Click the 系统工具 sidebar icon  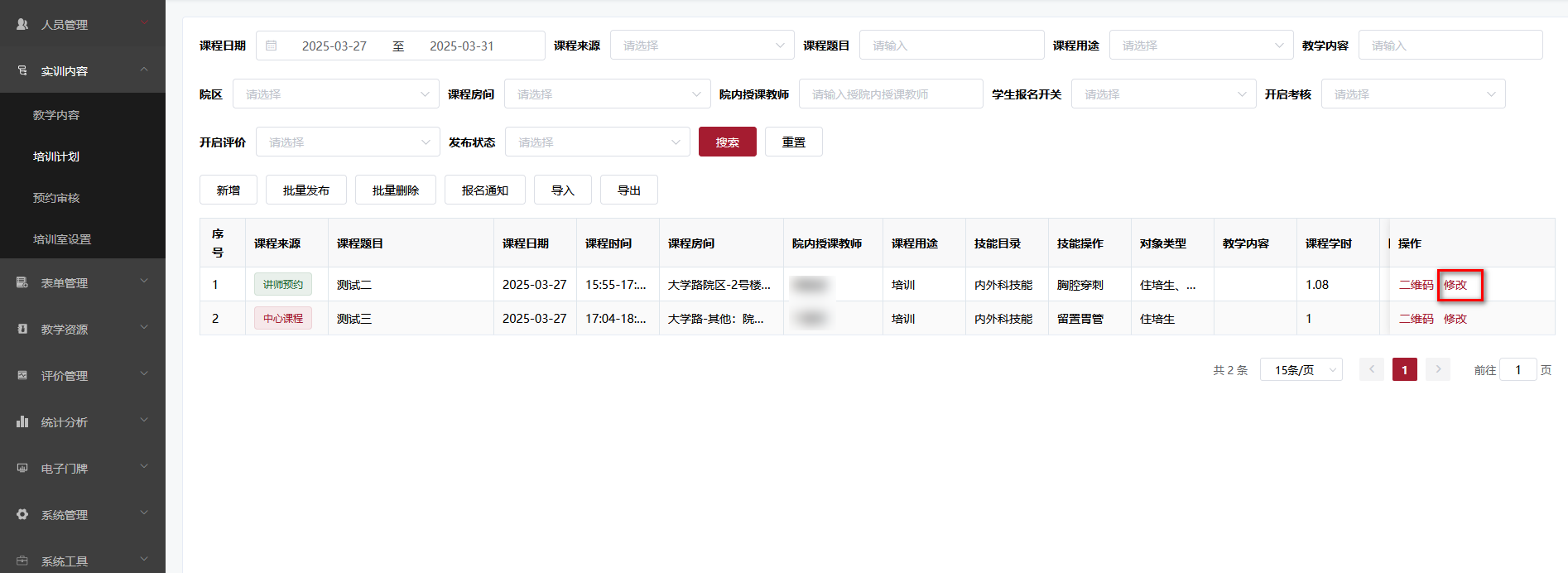coord(22,561)
